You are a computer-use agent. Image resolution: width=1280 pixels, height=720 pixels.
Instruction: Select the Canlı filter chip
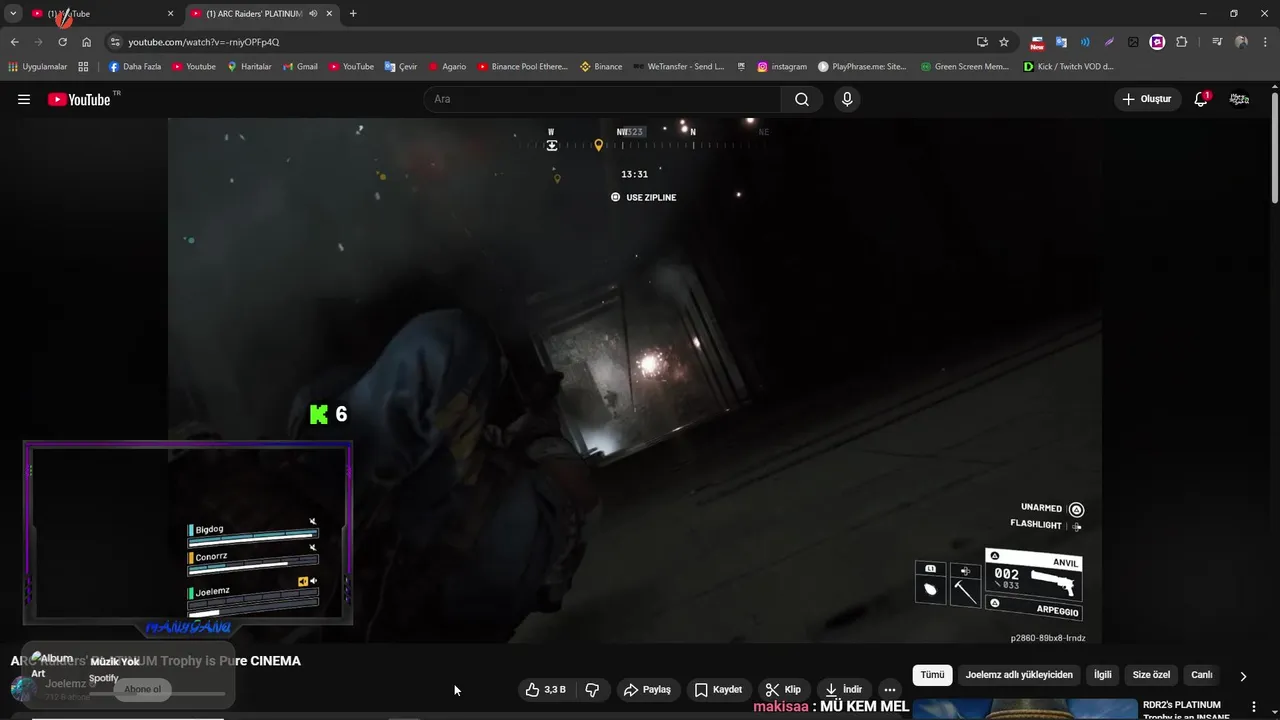coord(1201,675)
